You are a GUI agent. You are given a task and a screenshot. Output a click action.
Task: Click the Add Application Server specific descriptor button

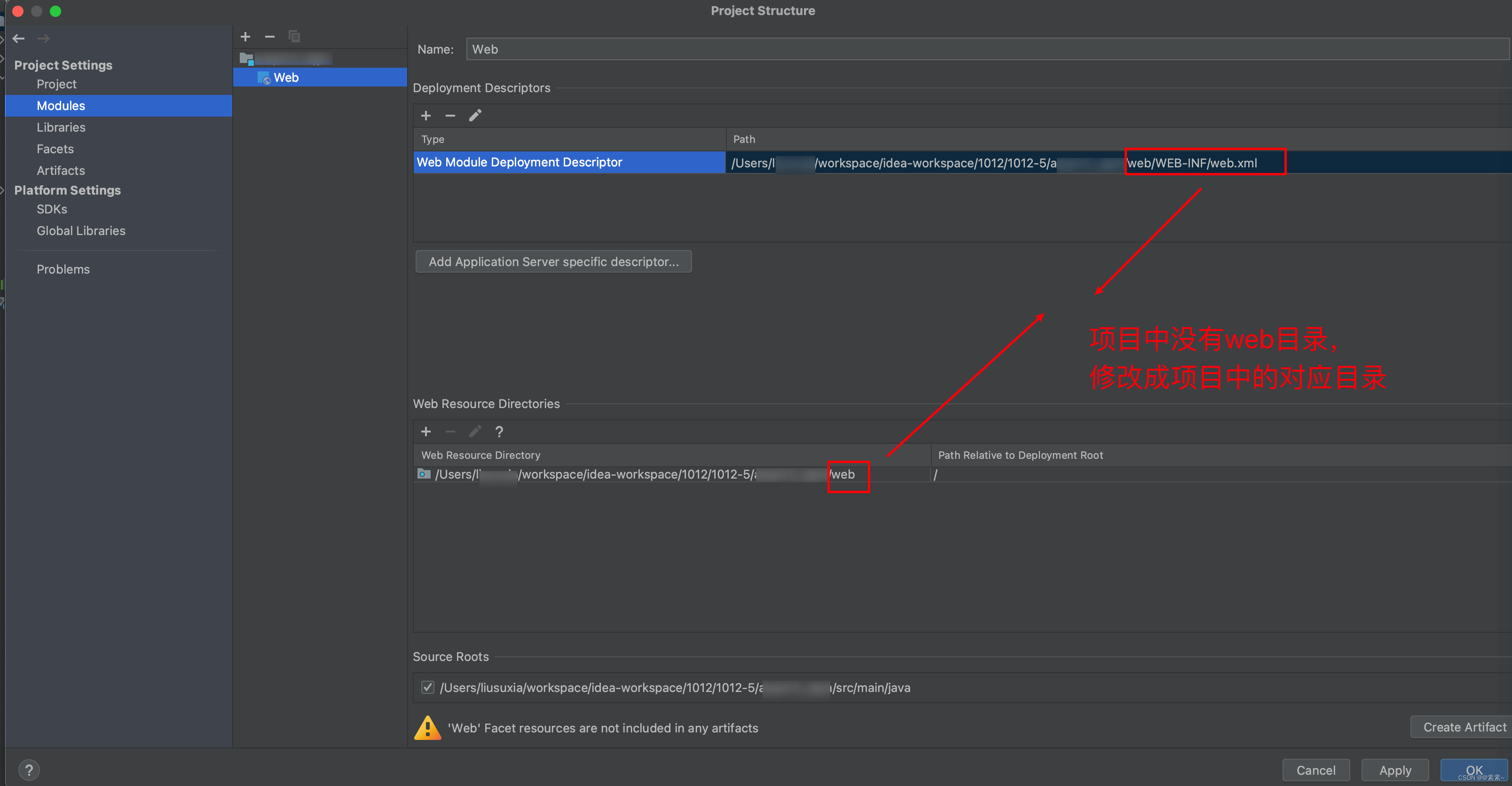point(553,262)
